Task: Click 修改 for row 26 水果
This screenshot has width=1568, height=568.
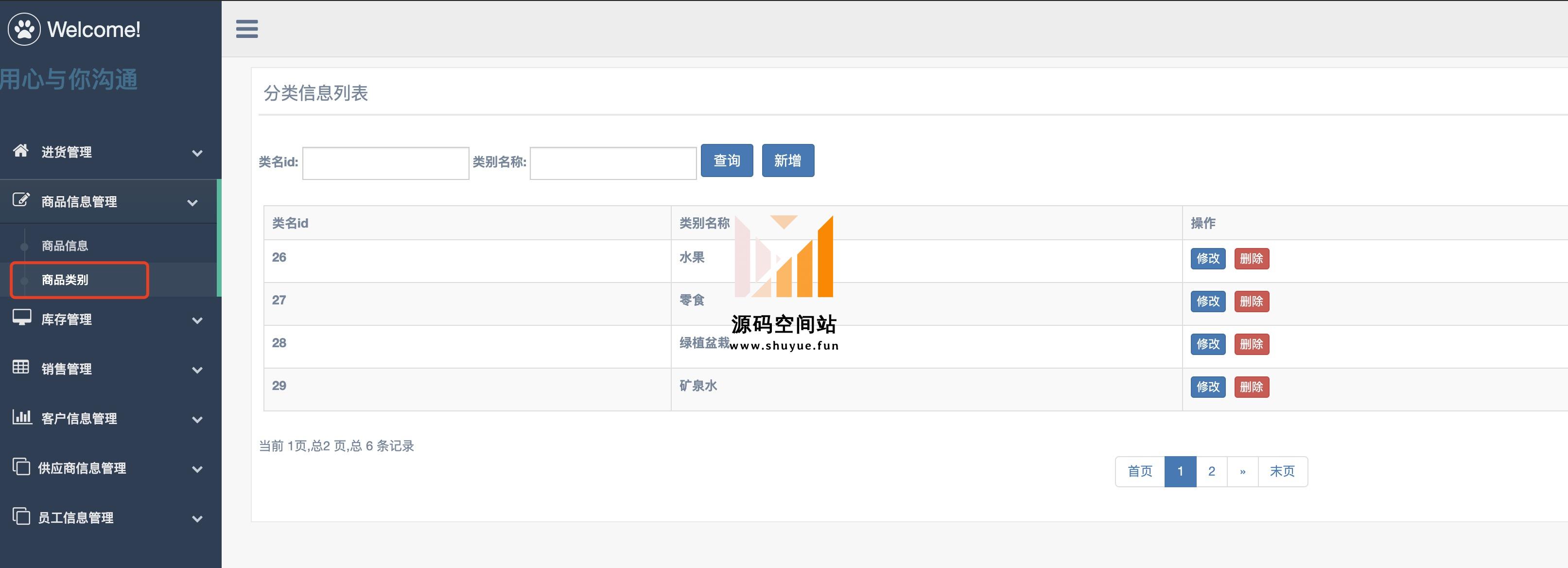Action: [1208, 259]
